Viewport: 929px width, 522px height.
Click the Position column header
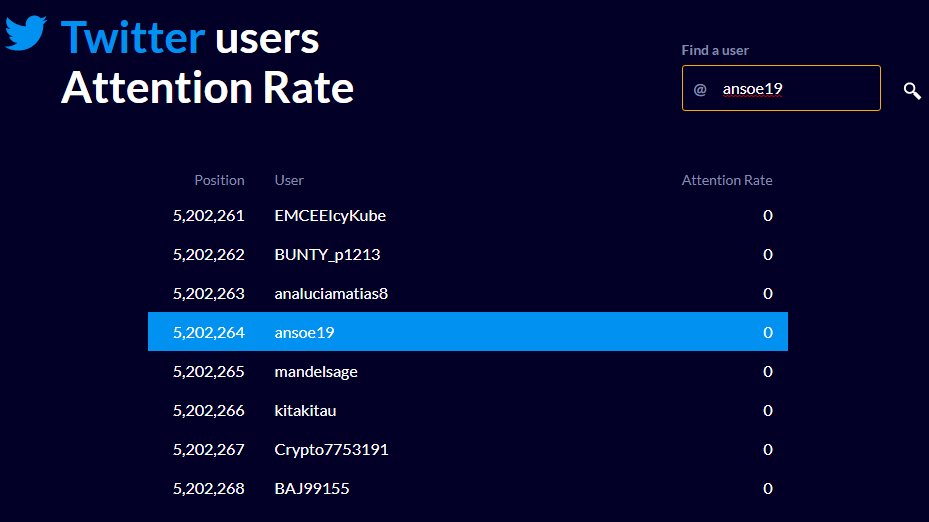coord(219,180)
